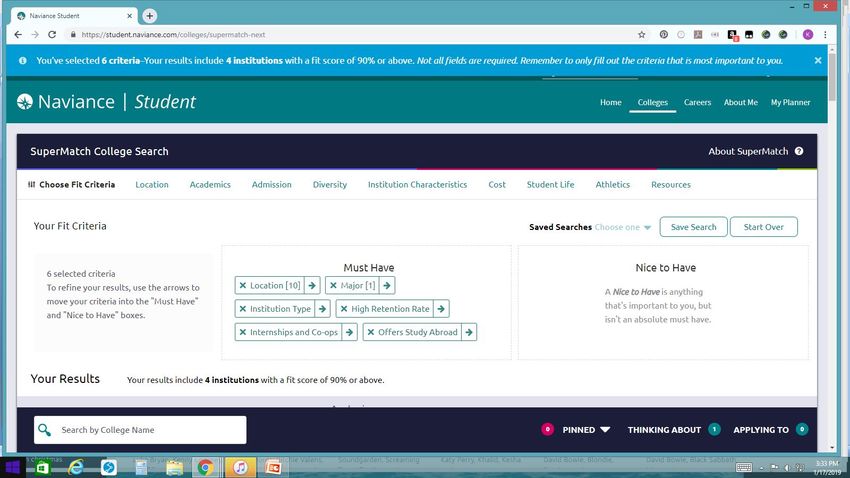Screen dimensions: 850x478
Task: Remove the High Retention Rate criterion
Action: 344,308
